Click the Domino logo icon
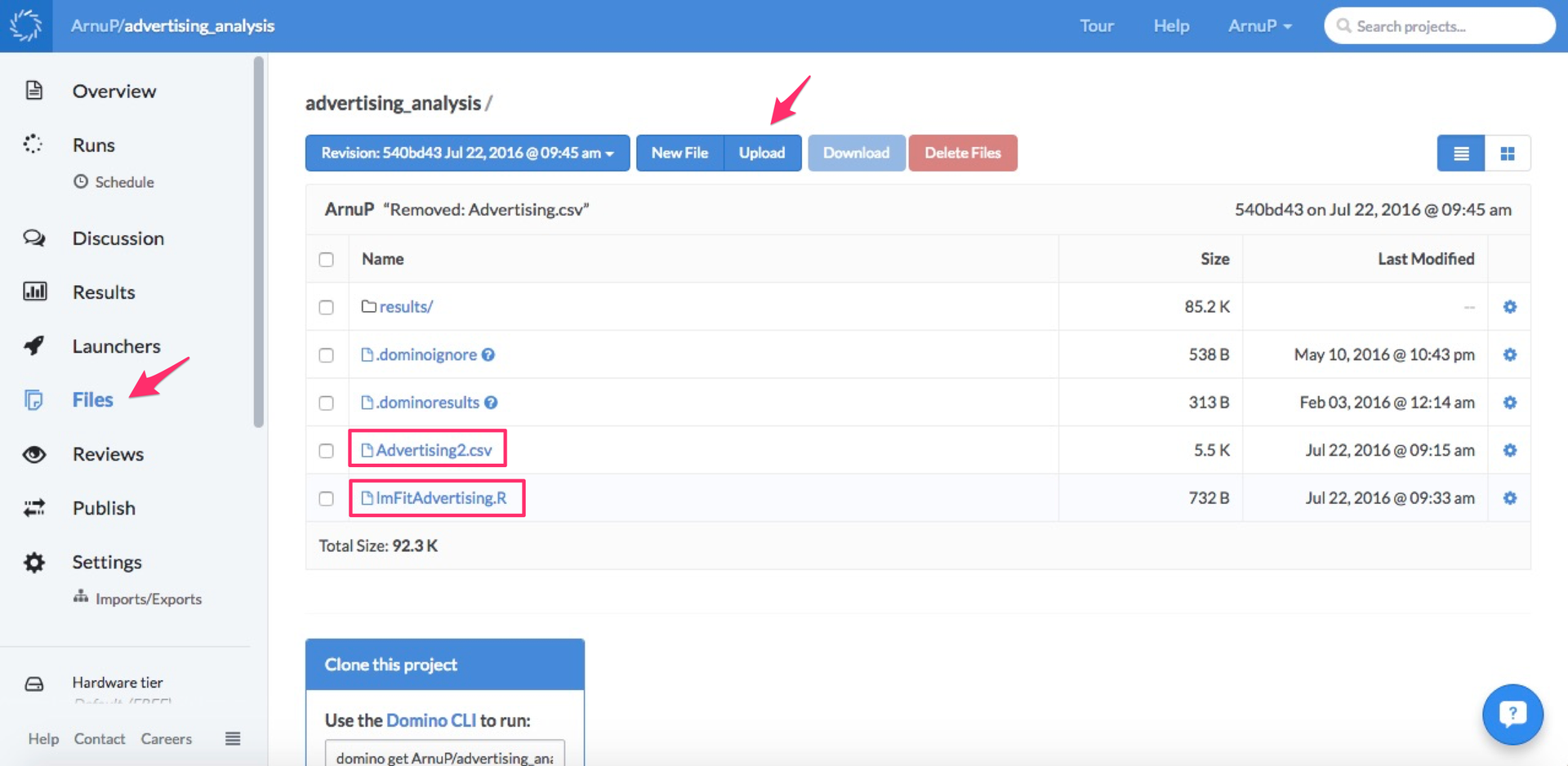The image size is (1568, 766). point(26,25)
